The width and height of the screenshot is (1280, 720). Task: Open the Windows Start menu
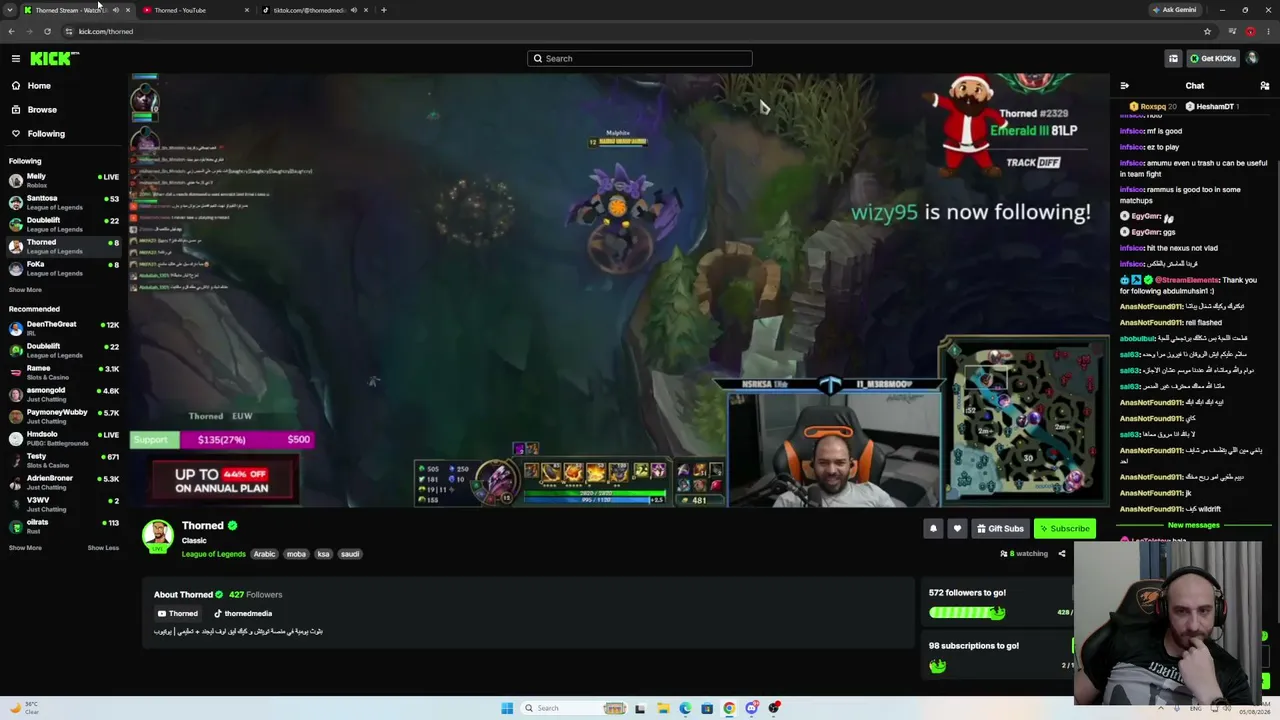pyautogui.click(x=507, y=708)
